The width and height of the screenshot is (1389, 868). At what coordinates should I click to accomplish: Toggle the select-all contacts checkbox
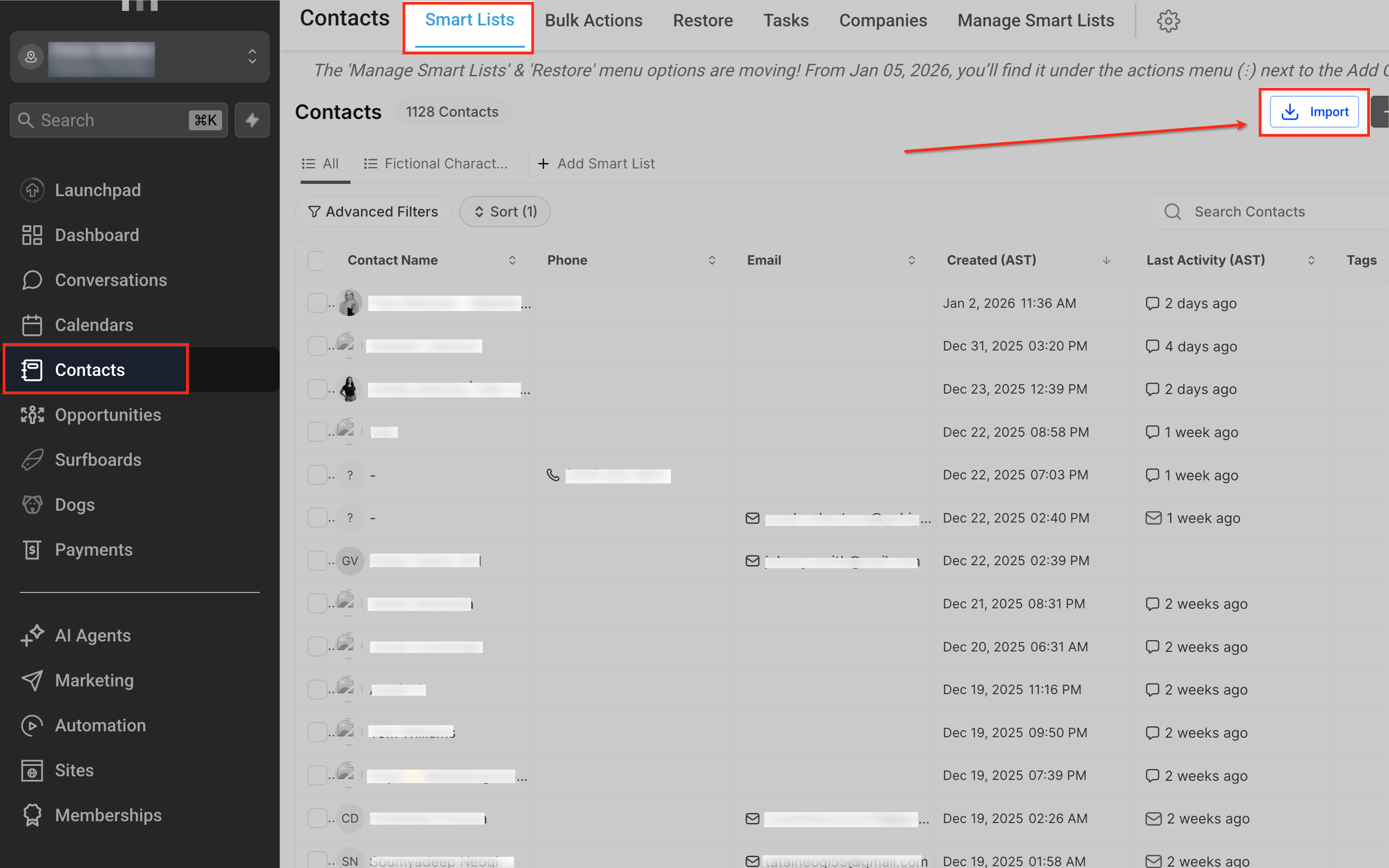click(x=317, y=260)
